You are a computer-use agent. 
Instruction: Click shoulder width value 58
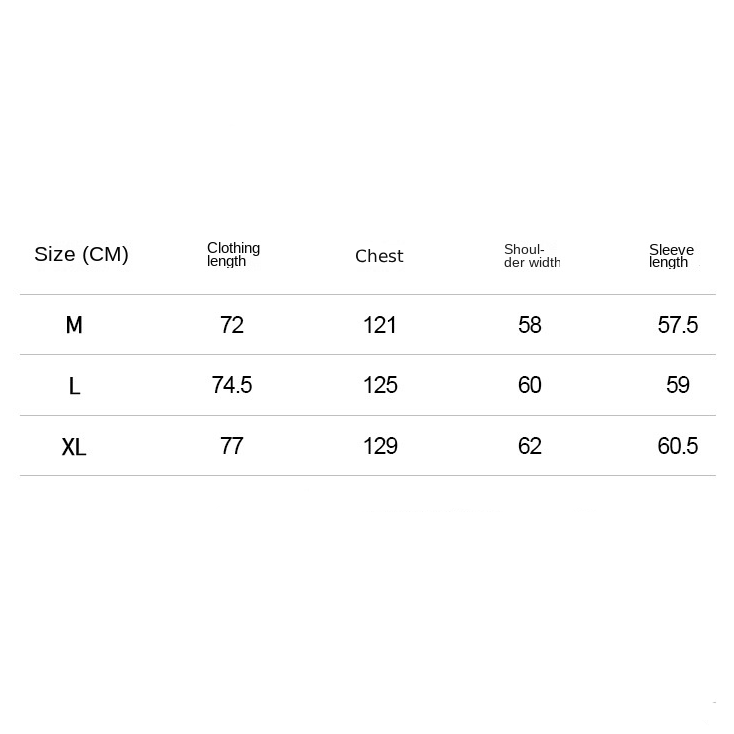click(529, 325)
